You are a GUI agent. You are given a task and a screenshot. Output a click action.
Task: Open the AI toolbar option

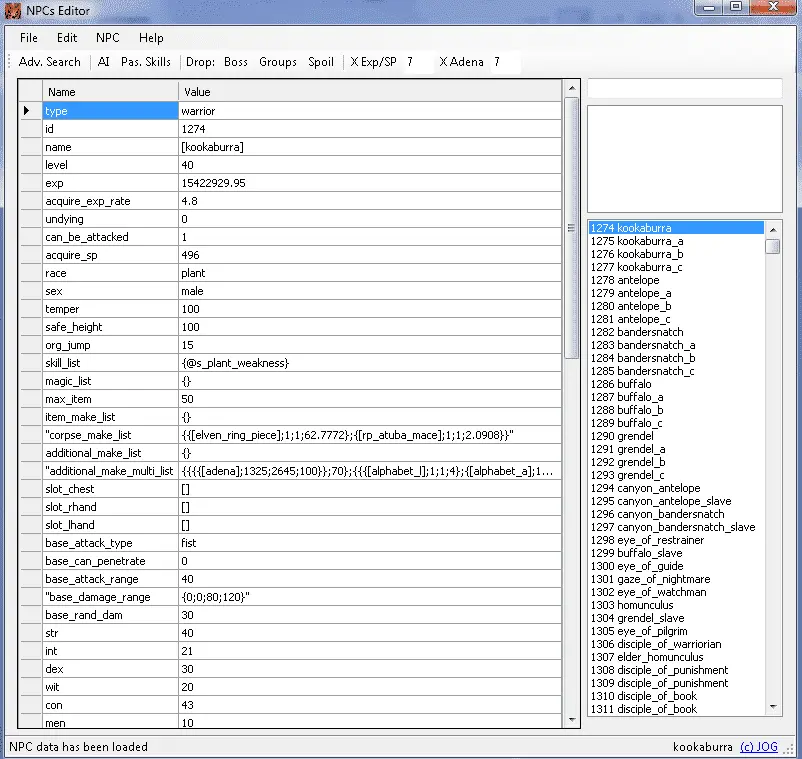click(104, 62)
